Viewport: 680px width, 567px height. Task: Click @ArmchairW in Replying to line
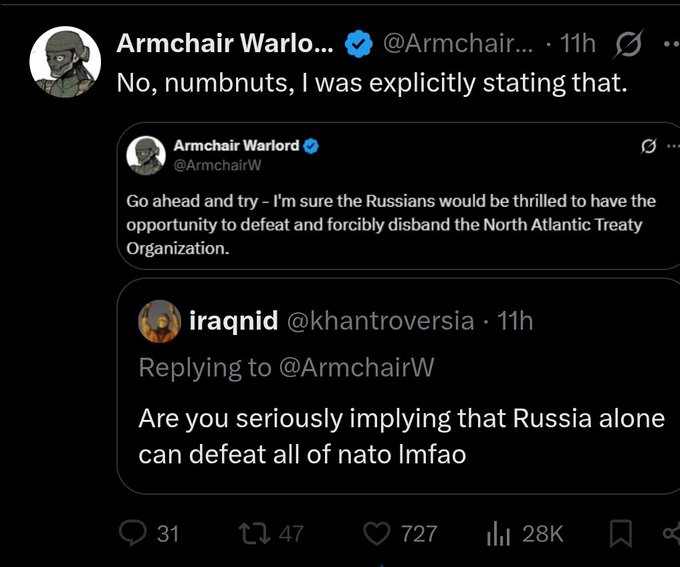click(x=356, y=367)
